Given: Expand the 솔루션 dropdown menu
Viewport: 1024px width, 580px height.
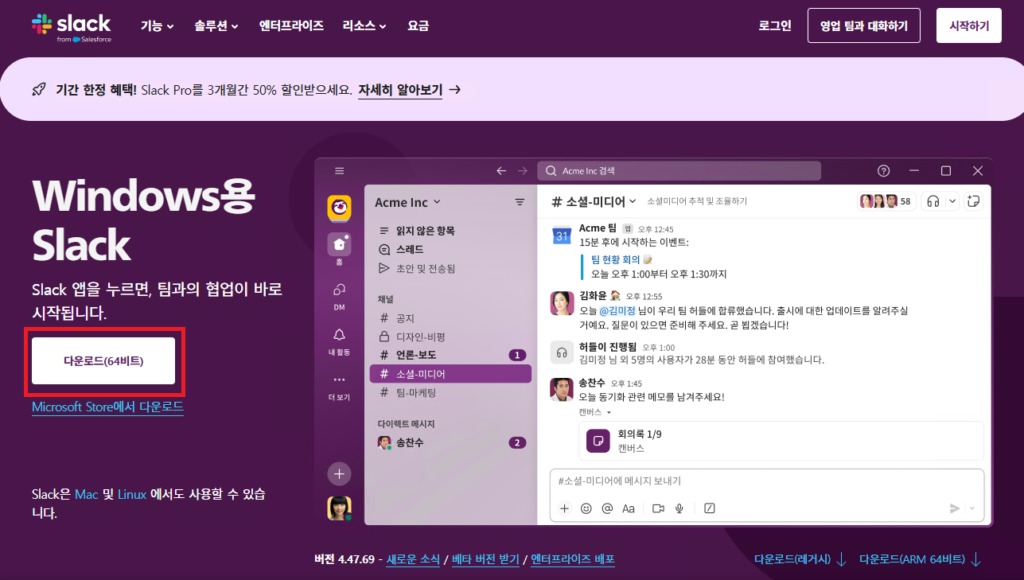Looking at the screenshot, I should (x=216, y=26).
